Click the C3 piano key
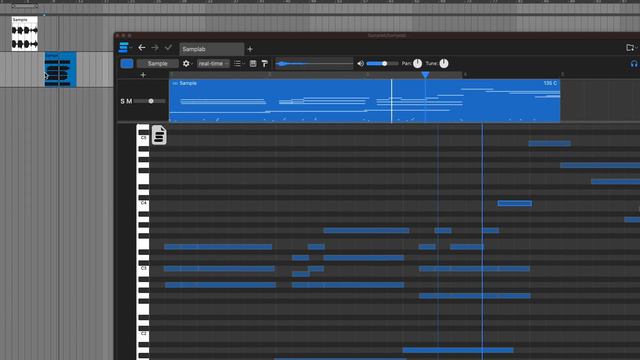Viewport: 640px width, 360px height. (x=143, y=269)
